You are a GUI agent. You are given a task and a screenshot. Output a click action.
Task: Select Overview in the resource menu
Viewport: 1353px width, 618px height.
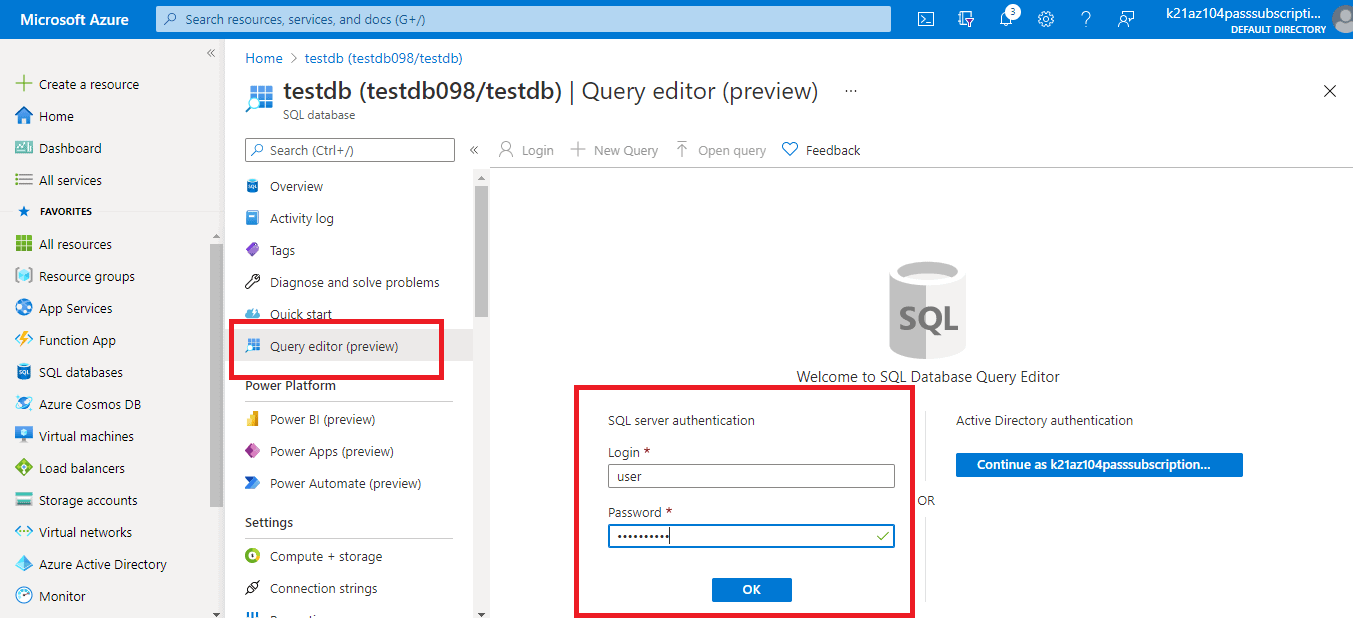point(297,185)
